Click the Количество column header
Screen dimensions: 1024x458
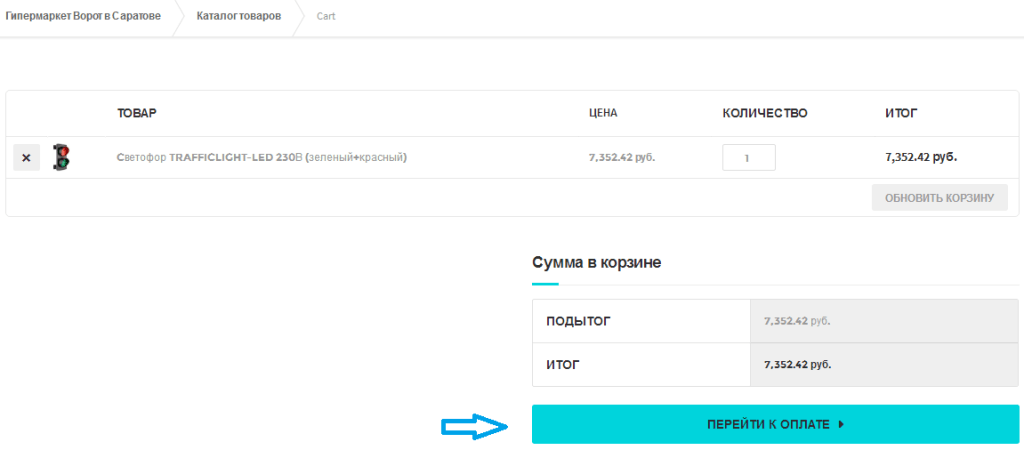tap(765, 113)
